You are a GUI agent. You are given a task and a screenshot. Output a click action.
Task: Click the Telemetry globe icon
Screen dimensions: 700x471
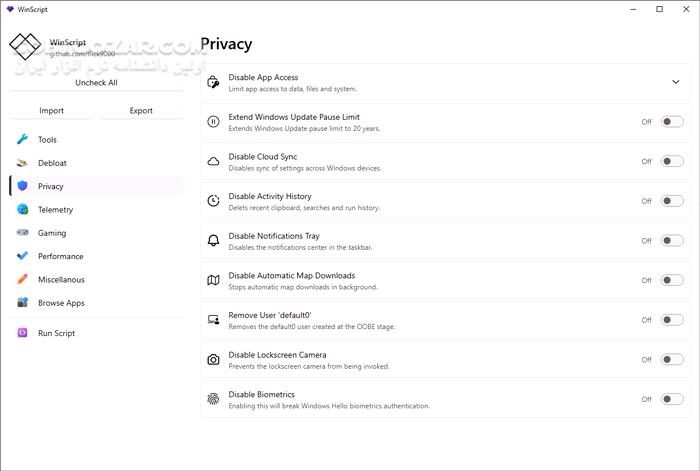(22, 209)
